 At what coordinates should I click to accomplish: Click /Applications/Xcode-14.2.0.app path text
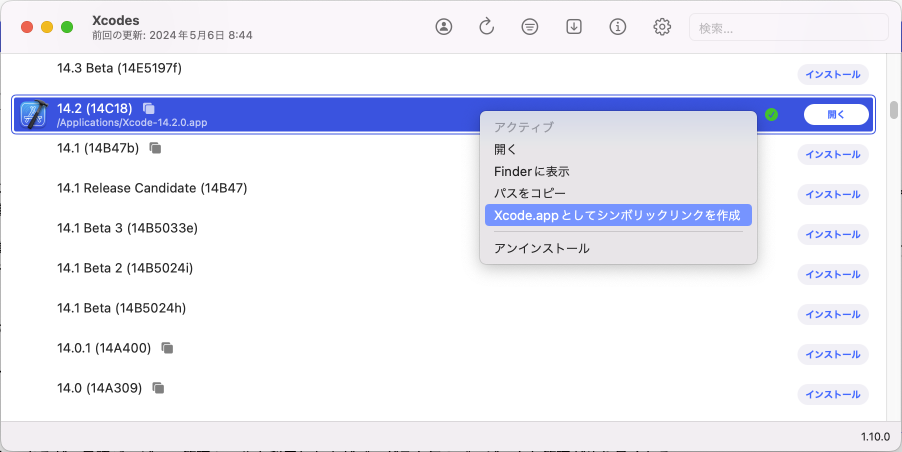click(x=132, y=122)
